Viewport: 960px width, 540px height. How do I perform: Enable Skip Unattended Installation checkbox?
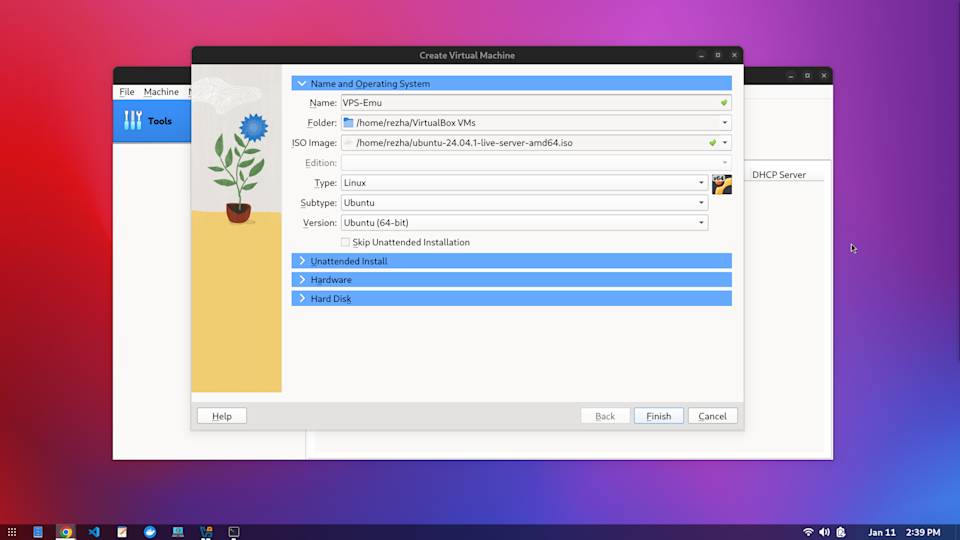[x=346, y=242]
